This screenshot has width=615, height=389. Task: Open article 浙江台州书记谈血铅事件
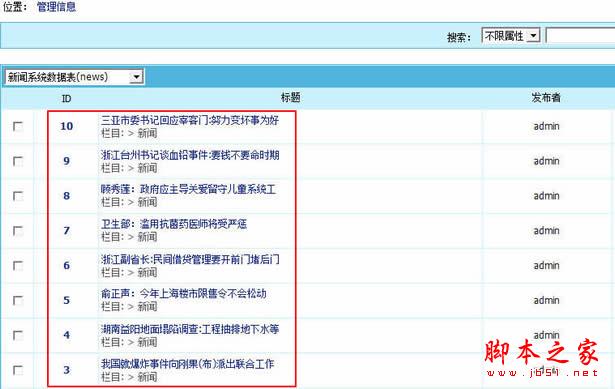coord(190,155)
